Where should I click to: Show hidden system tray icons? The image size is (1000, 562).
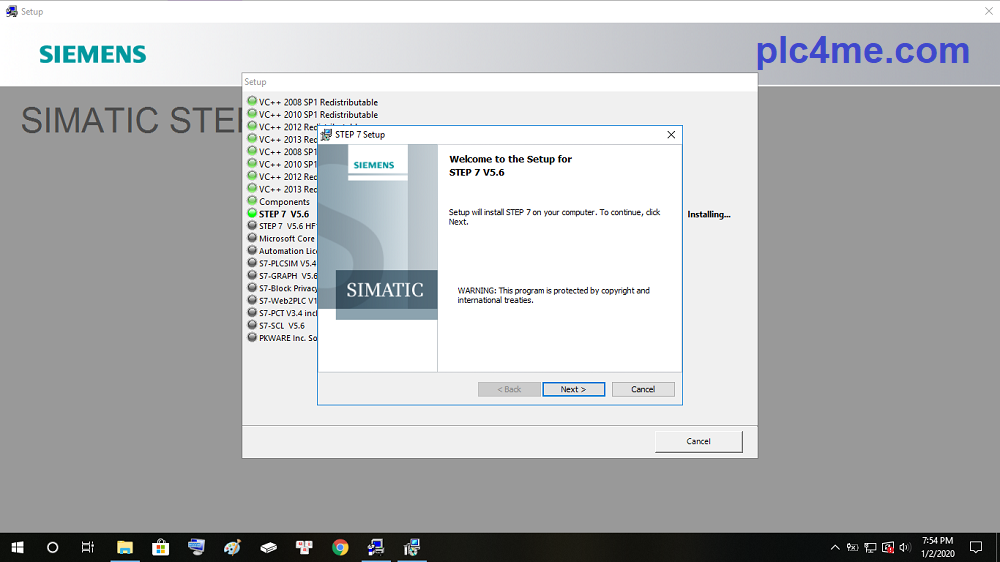(x=835, y=547)
